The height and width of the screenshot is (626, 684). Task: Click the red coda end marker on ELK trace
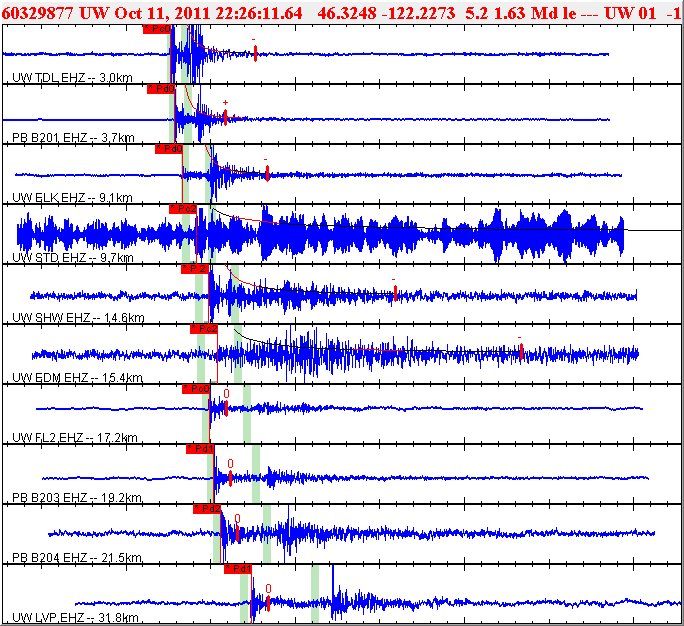[267, 173]
